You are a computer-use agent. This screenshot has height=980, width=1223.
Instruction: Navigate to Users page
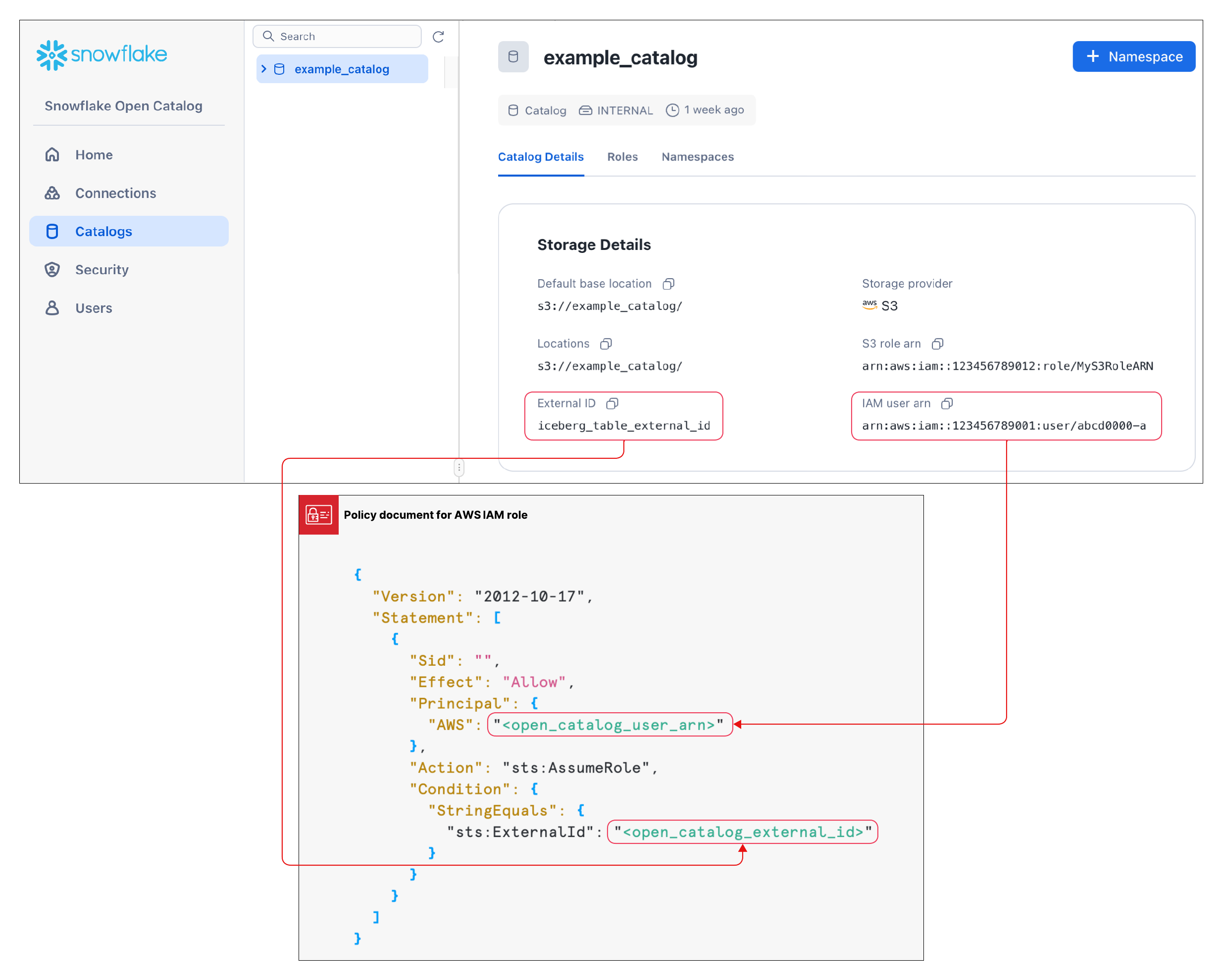tap(94, 308)
